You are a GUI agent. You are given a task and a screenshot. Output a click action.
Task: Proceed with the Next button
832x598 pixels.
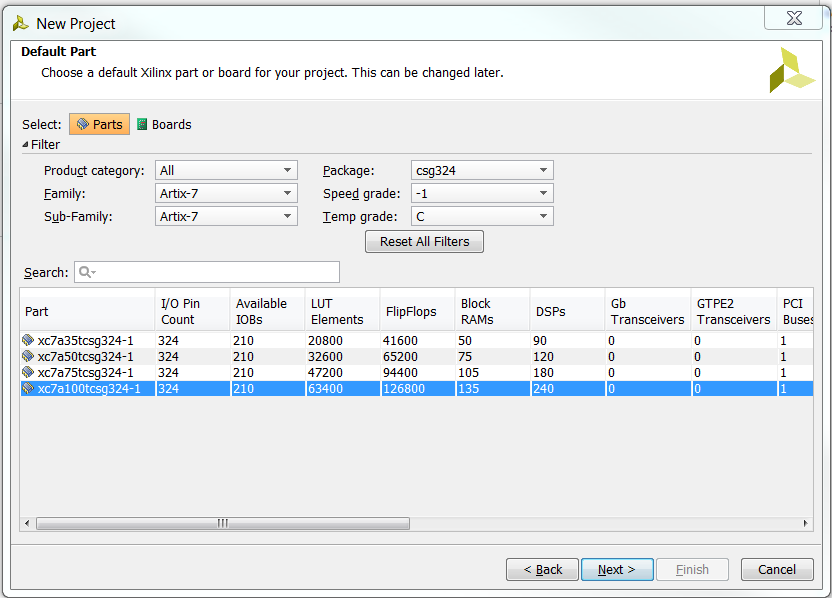point(617,569)
